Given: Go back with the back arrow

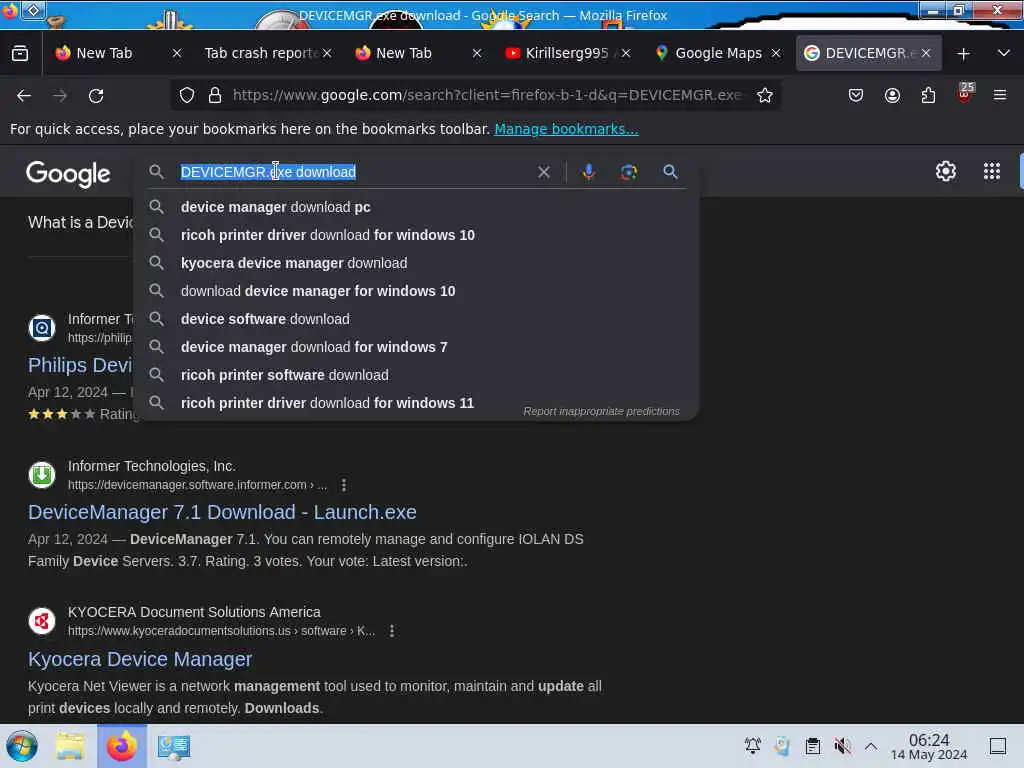Looking at the screenshot, I should [24, 96].
